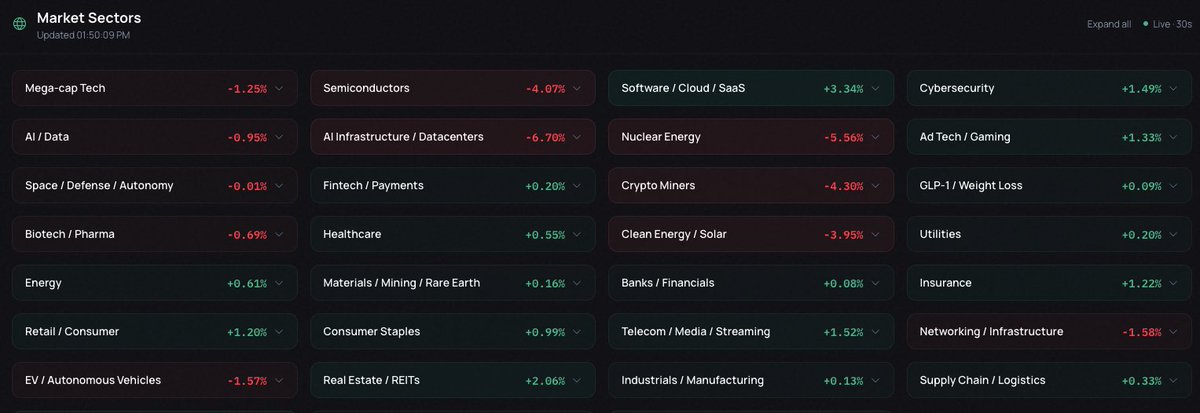Select the Networking / Infrastructure sector row
This screenshot has width=1200, height=413.
pos(1049,332)
